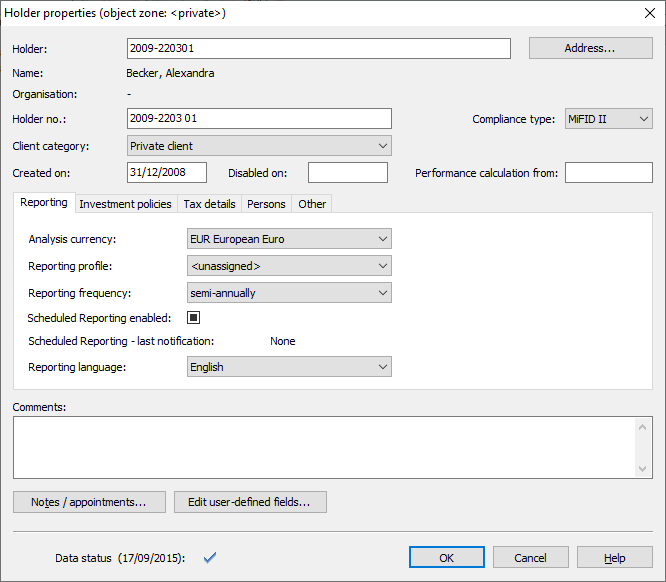Click the Data status checkmark icon
Screen dimensions: 666x582
pyautogui.click(x=210, y=557)
